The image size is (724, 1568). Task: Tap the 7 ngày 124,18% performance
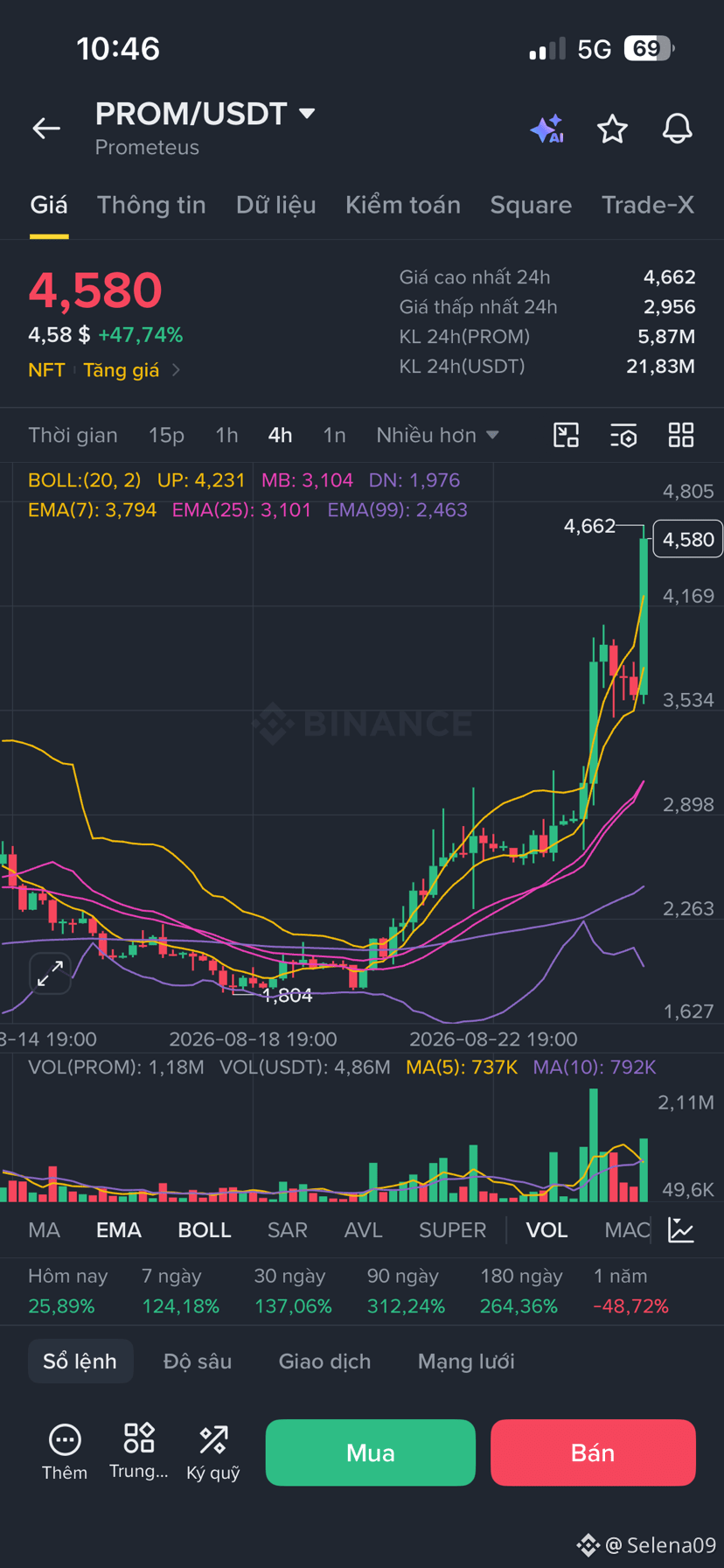click(x=180, y=1291)
